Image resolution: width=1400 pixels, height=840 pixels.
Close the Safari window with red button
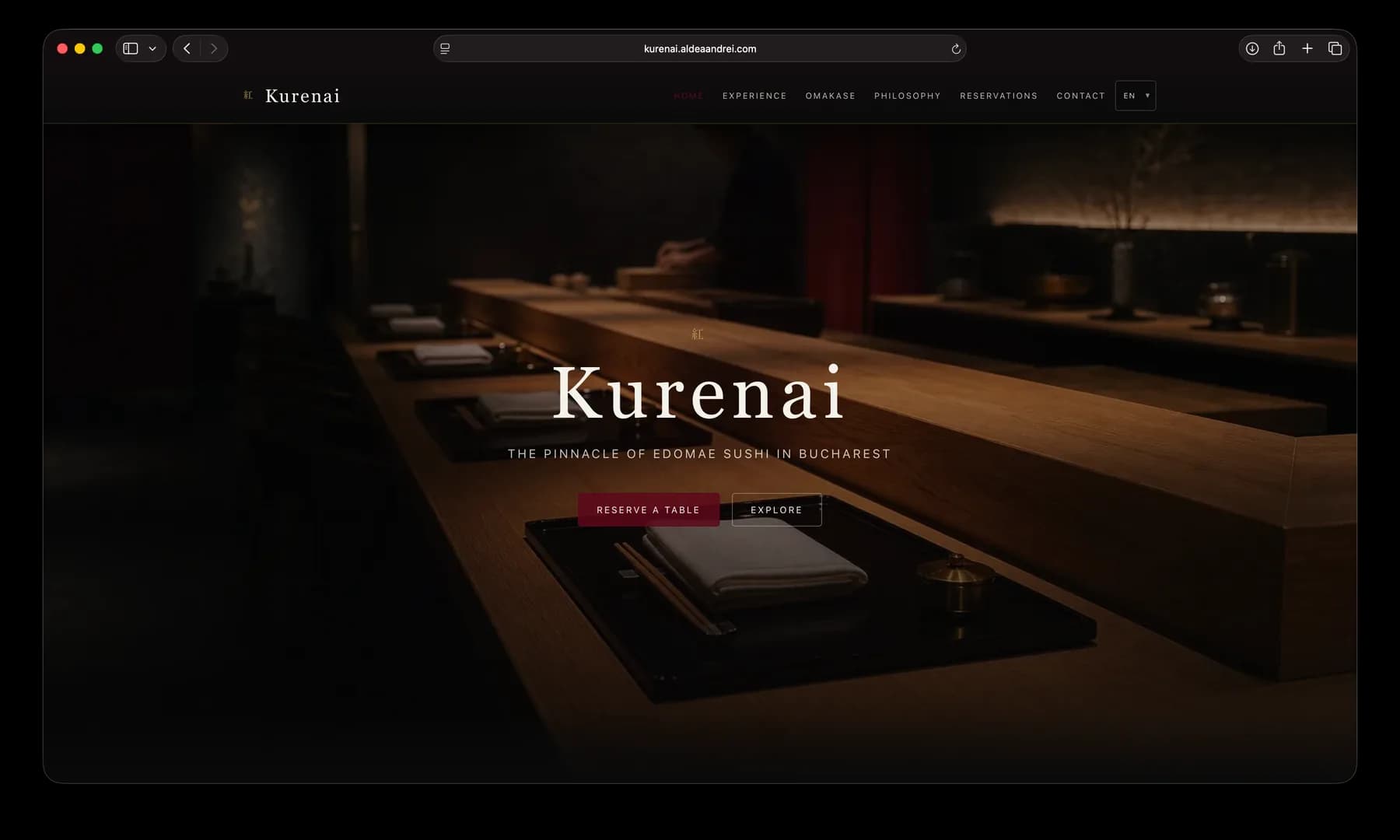coord(62,48)
